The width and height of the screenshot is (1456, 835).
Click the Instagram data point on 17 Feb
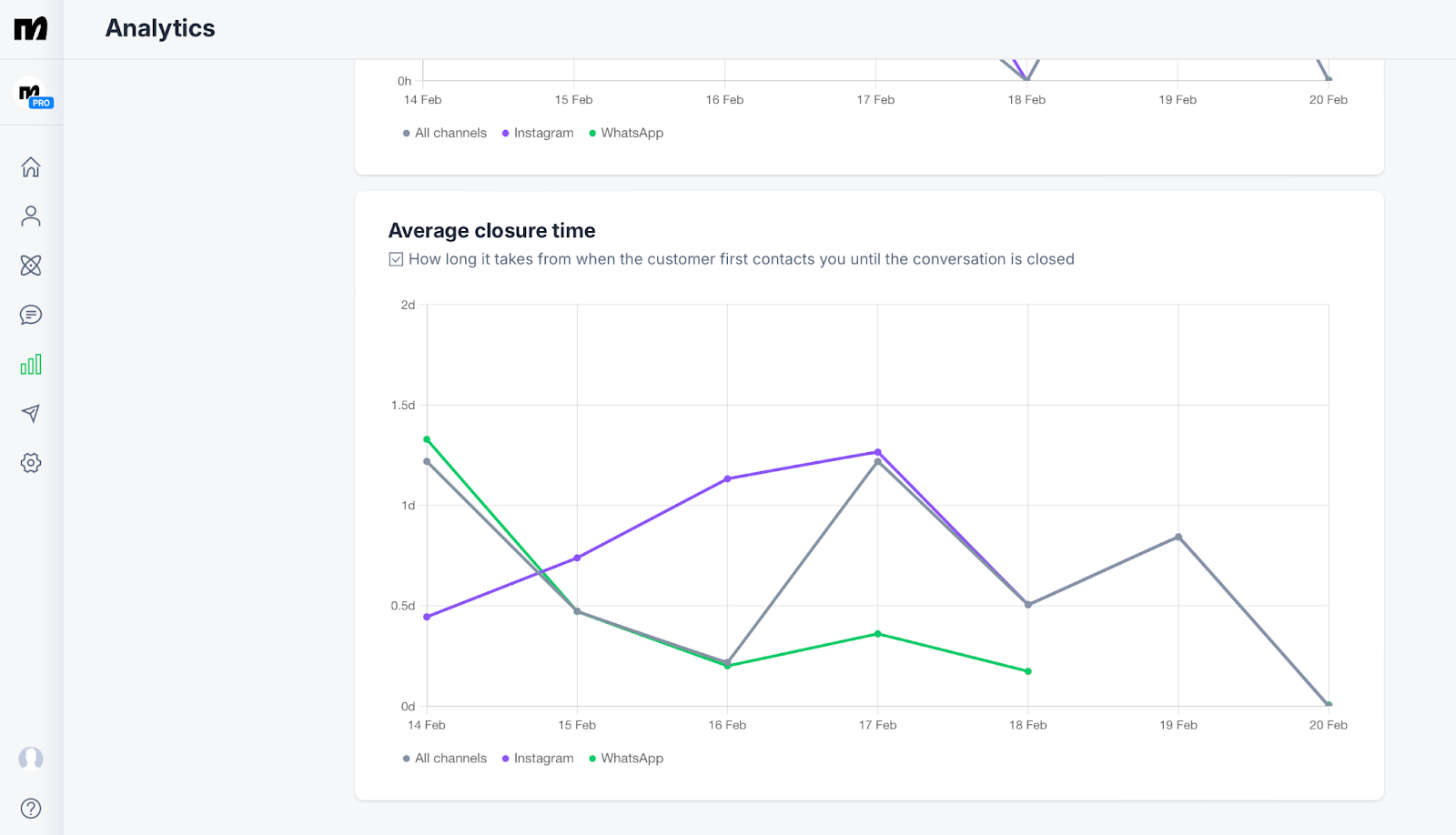click(x=878, y=452)
